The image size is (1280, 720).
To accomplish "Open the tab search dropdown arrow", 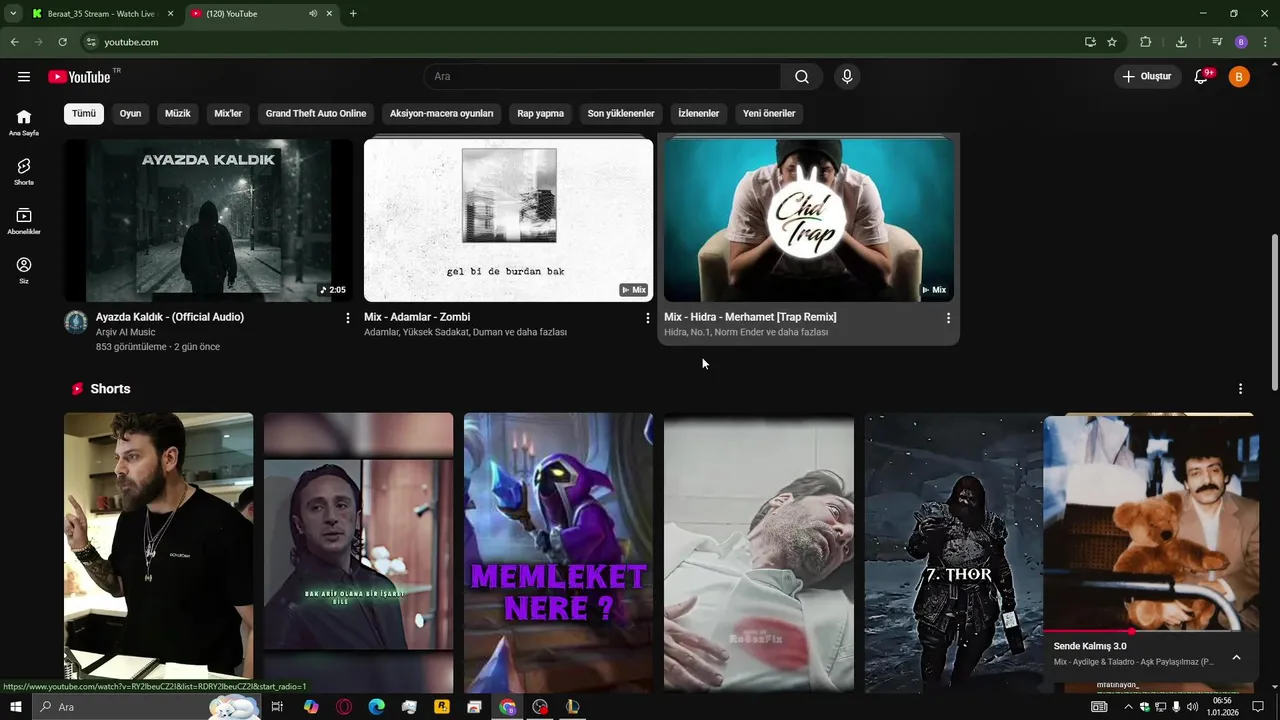I will [13, 14].
